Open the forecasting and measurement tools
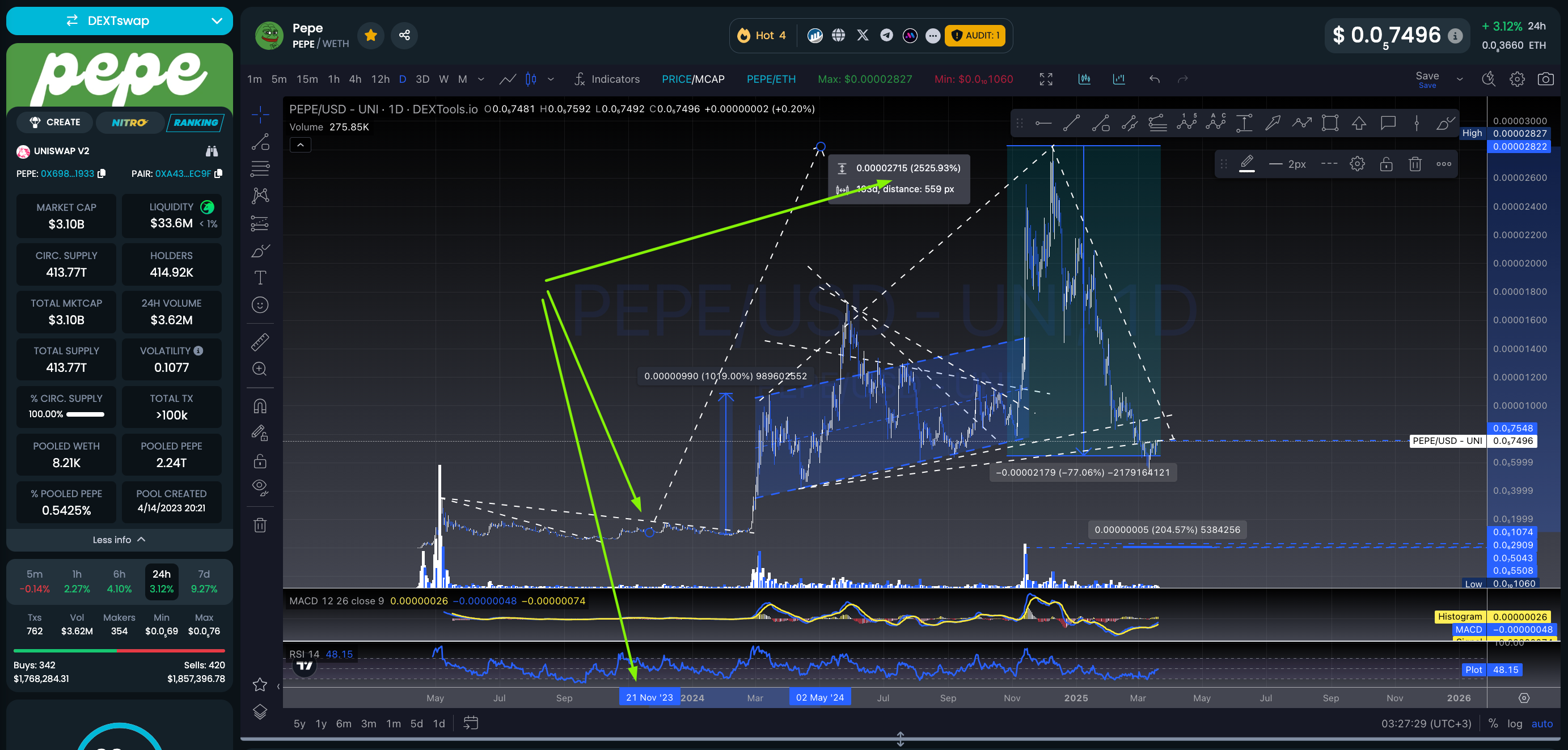 260,224
